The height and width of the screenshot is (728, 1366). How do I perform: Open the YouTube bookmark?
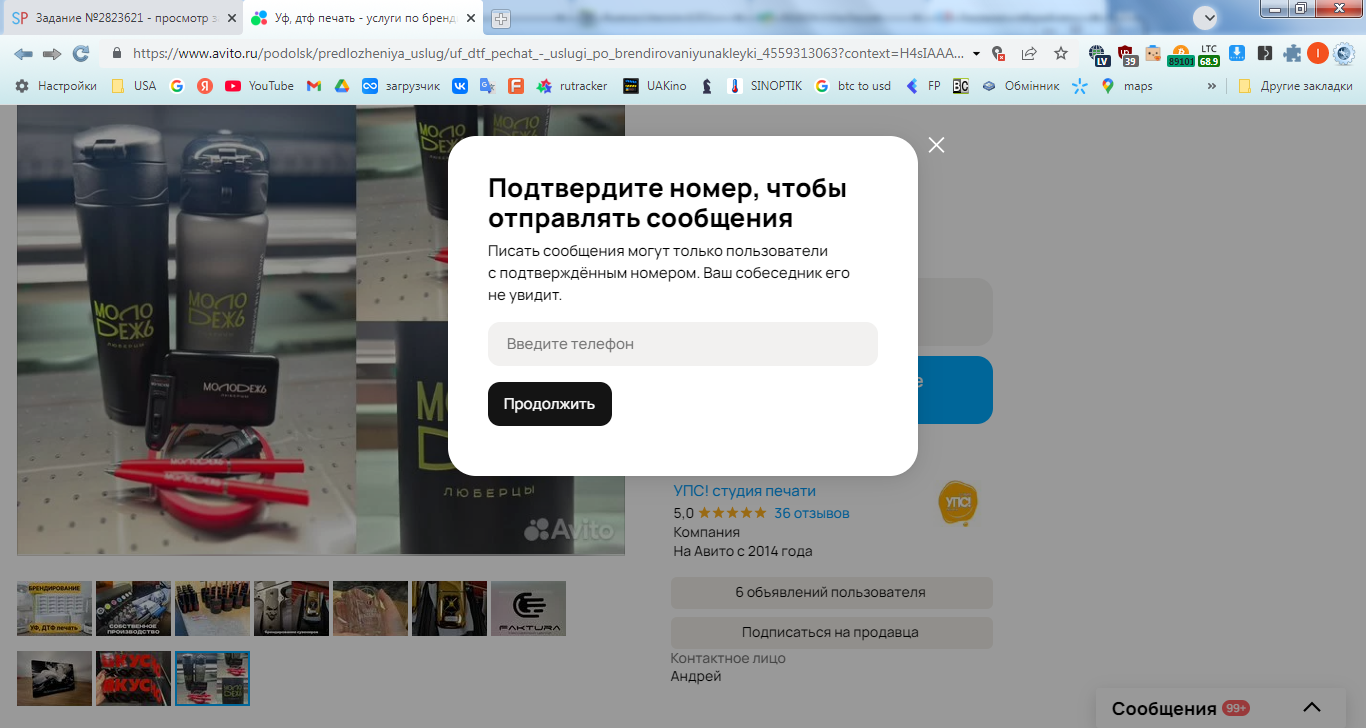[260, 86]
